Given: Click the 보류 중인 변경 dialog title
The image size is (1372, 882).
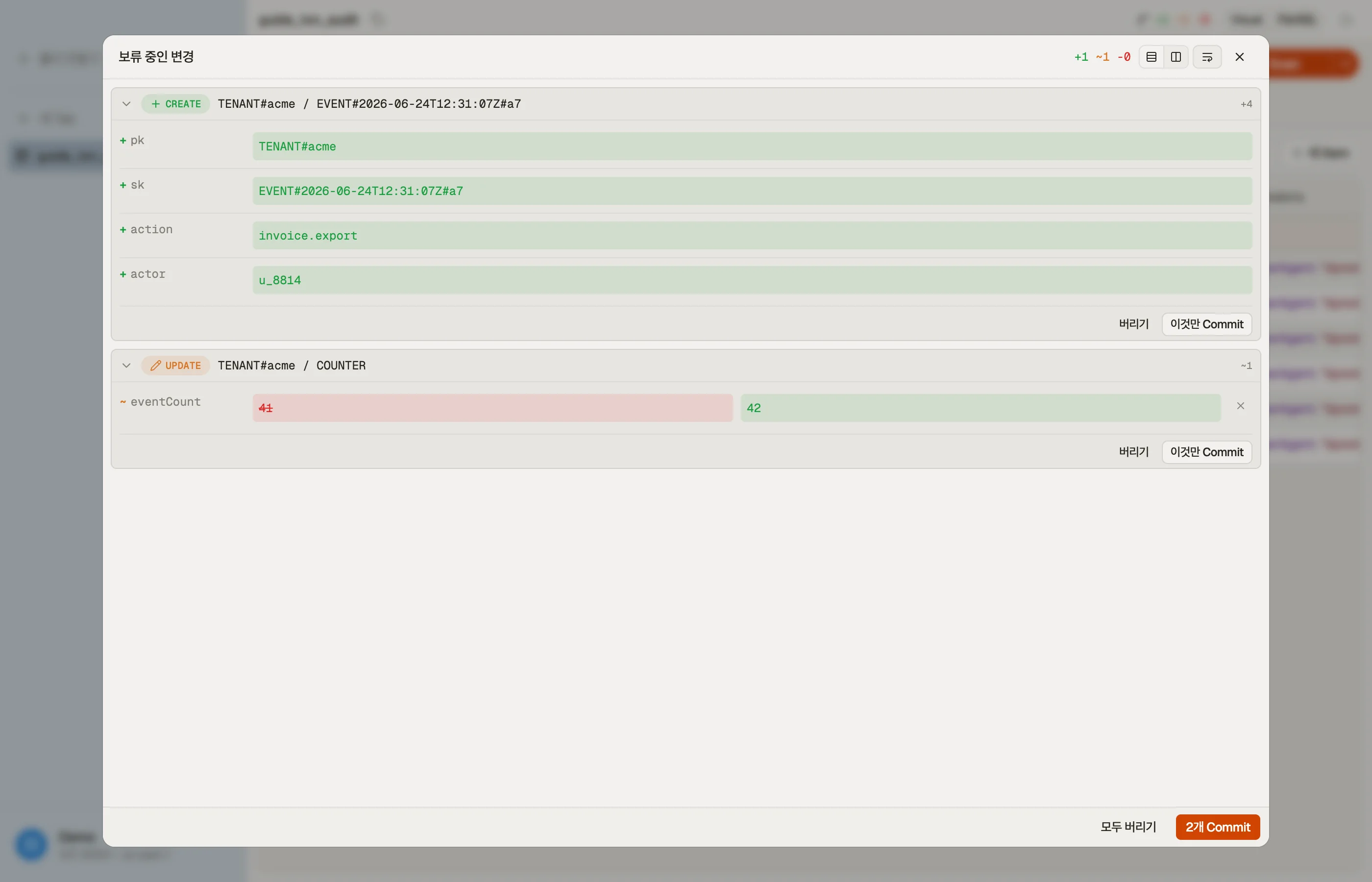Looking at the screenshot, I should [x=156, y=57].
